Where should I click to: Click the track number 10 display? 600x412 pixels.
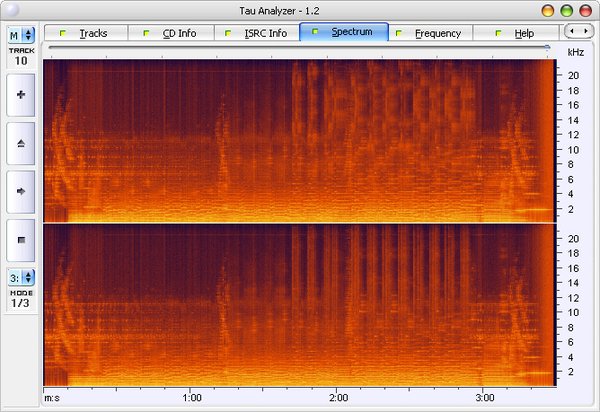tap(21, 60)
